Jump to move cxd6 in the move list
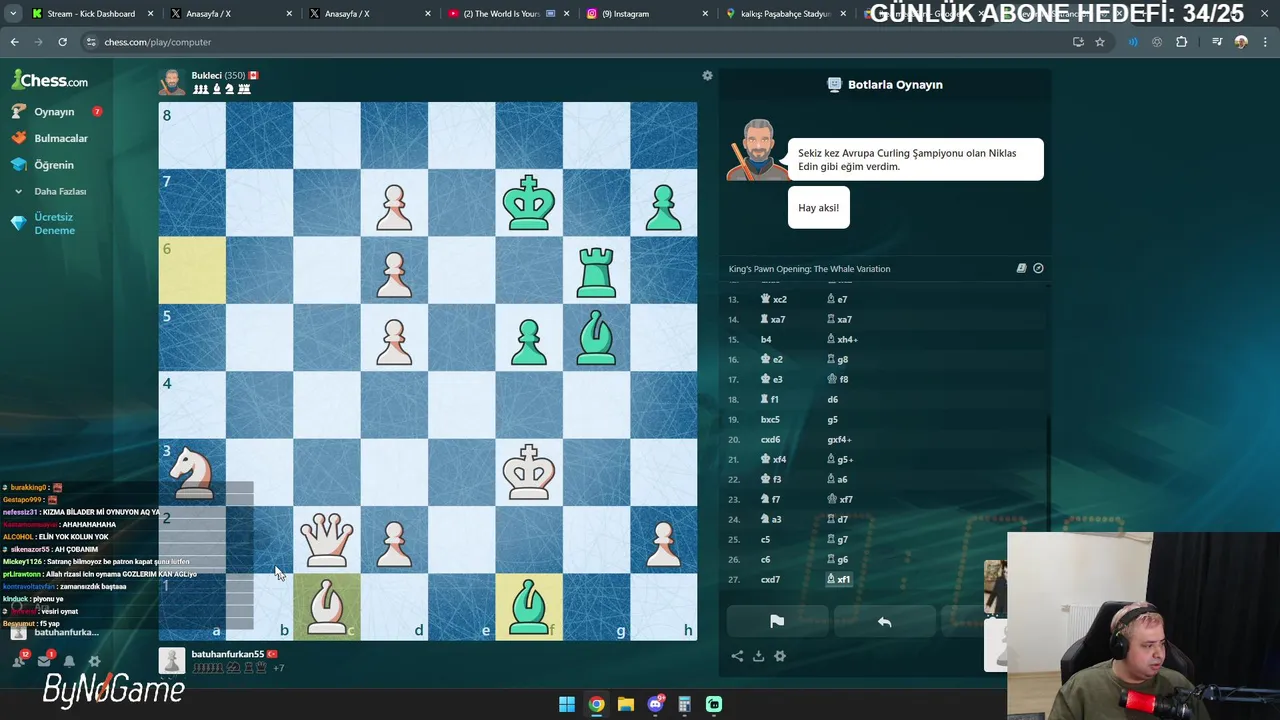This screenshot has height=720, width=1280. tap(770, 439)
